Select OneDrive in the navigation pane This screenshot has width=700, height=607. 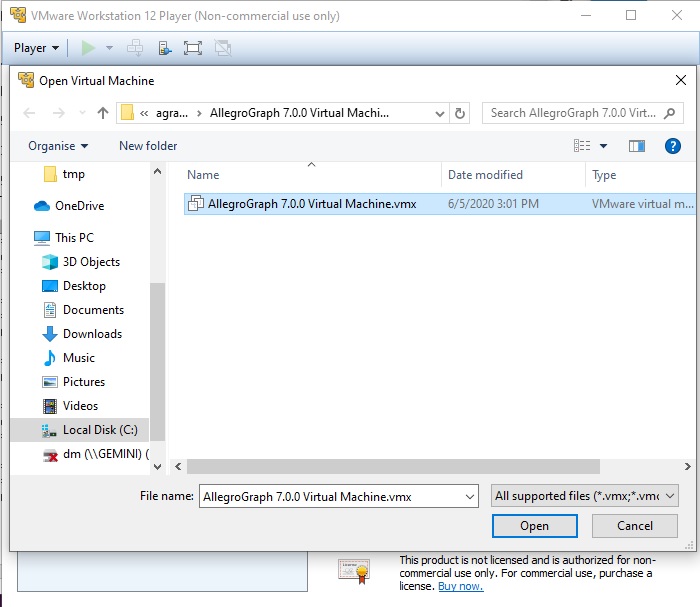click(79, 206)
